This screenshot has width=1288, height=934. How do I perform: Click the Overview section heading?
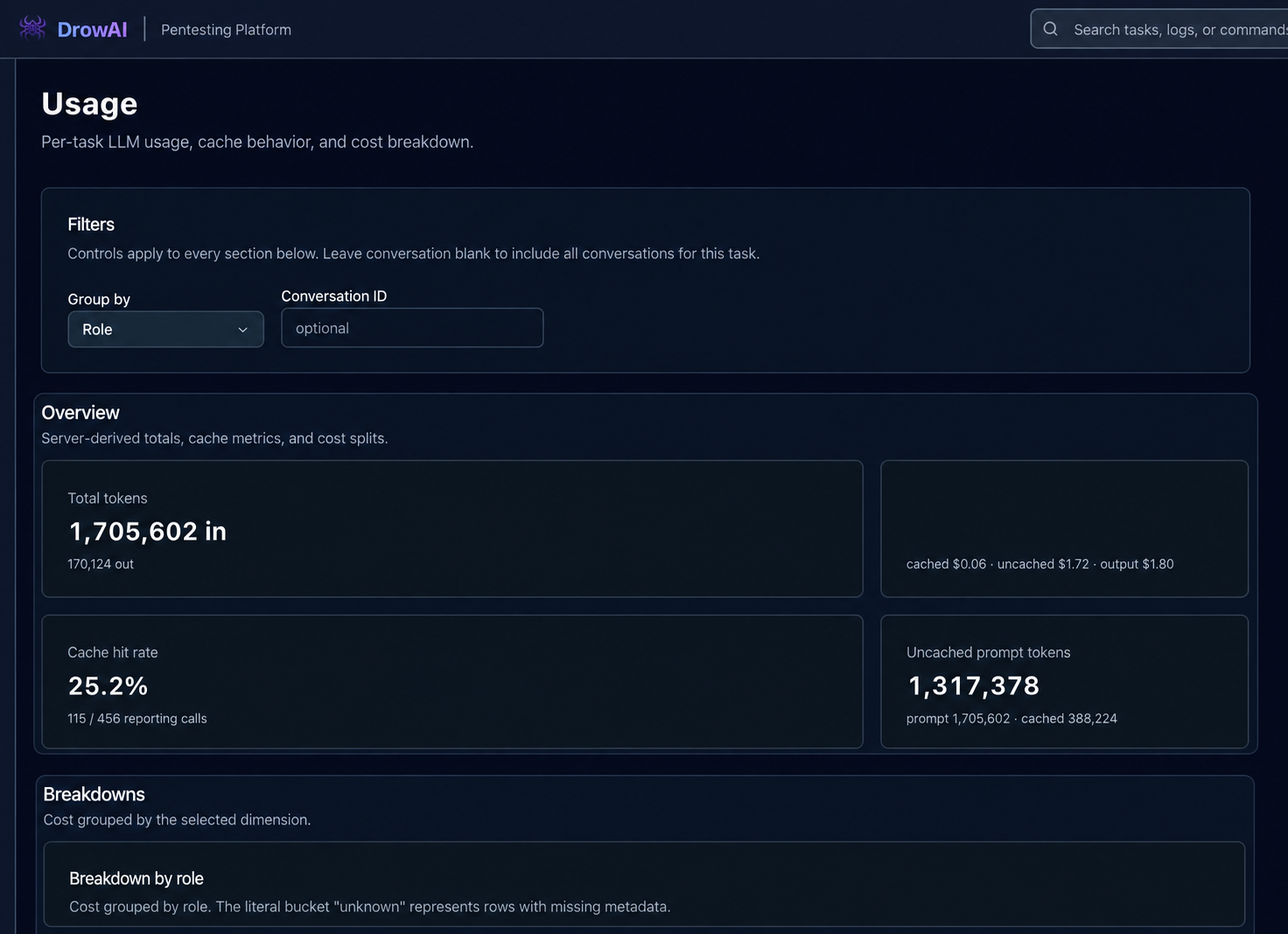tap(80, 413)
